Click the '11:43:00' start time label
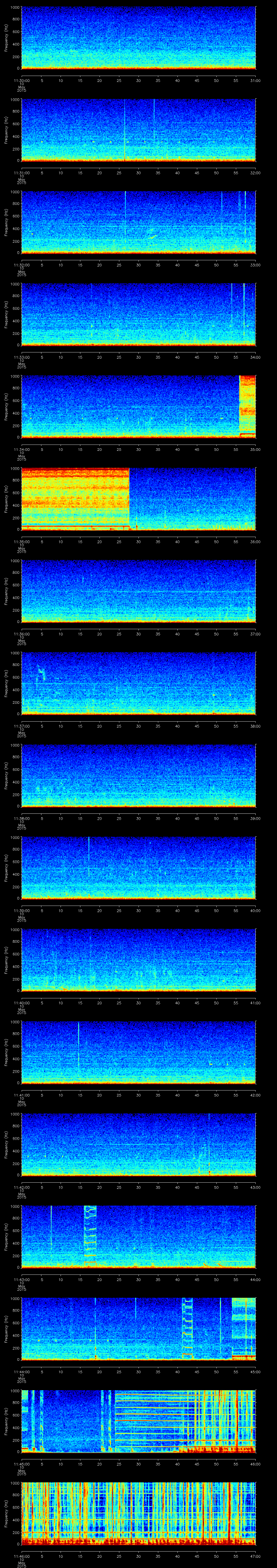 (21, 1279)
